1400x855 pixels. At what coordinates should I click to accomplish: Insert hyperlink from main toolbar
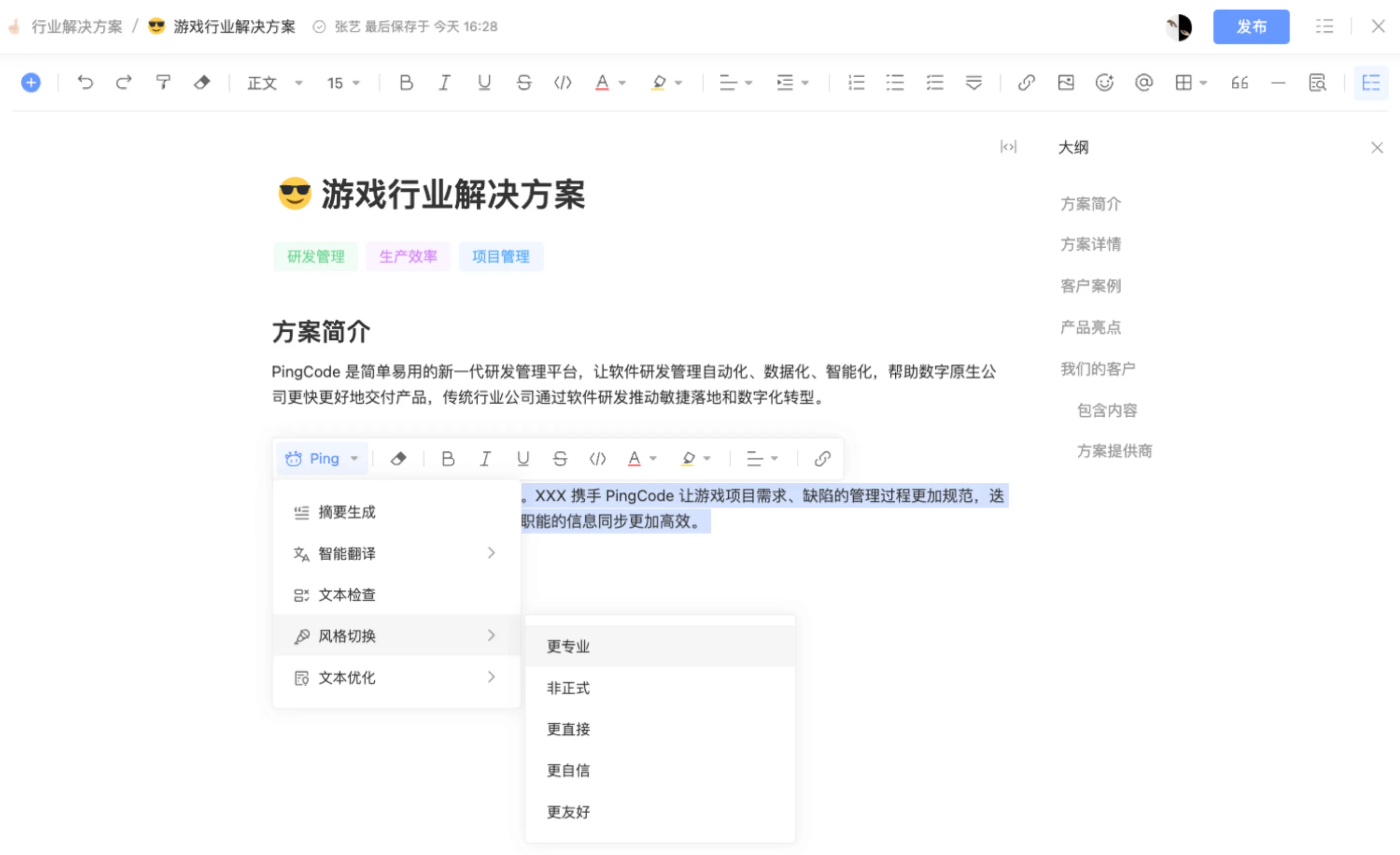[1026, 83]
